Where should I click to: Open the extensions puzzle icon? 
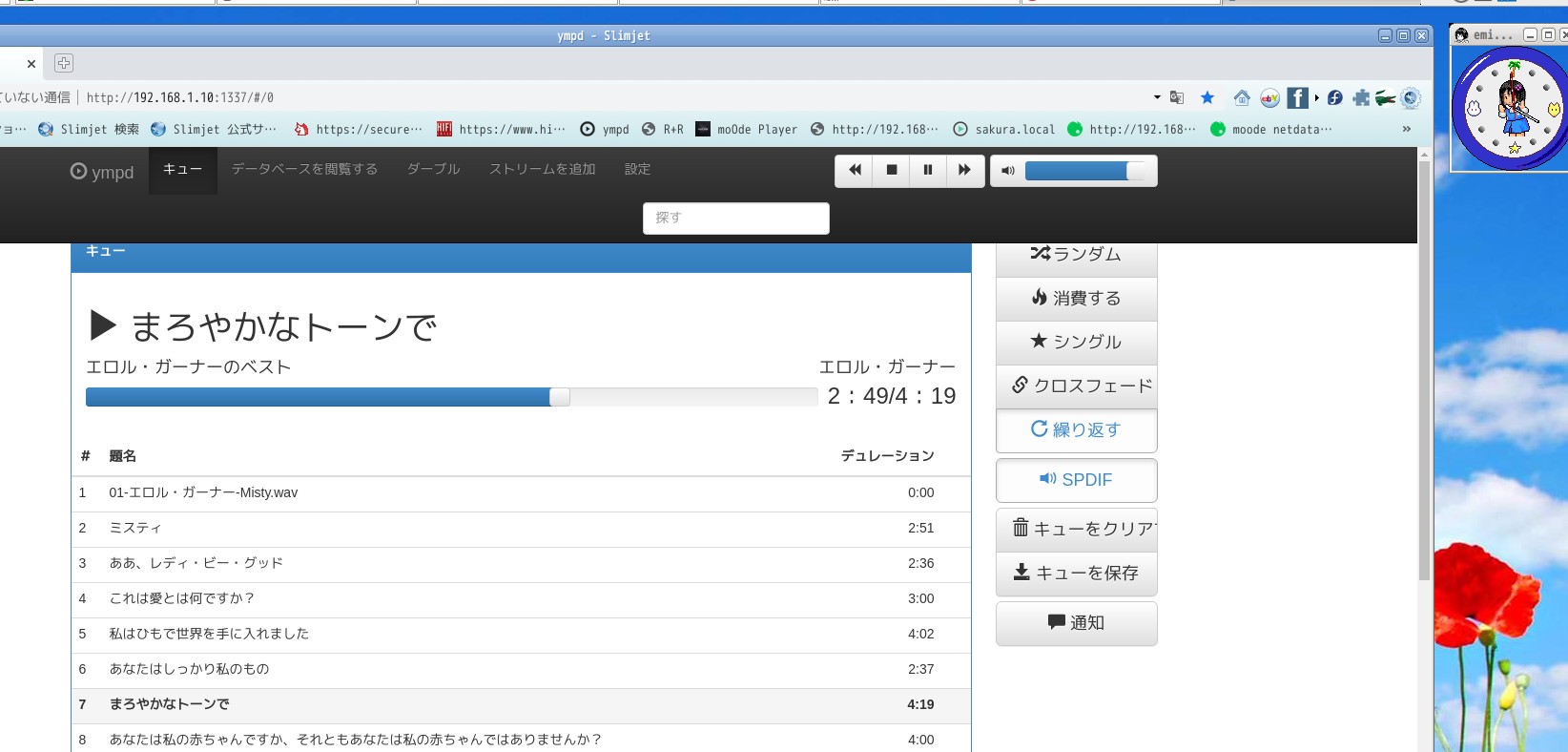coord(1361,97)
